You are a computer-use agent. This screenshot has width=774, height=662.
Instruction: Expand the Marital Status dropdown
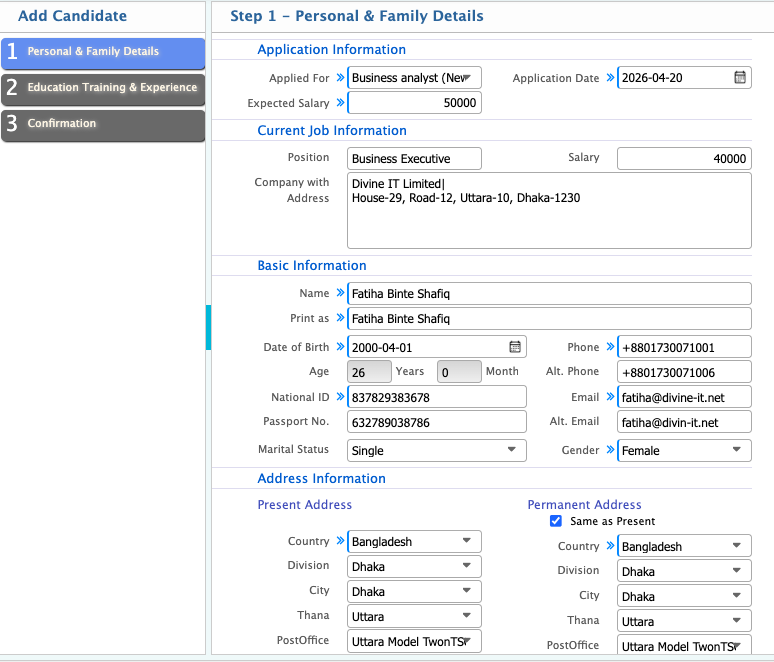(x=436, y=451)
